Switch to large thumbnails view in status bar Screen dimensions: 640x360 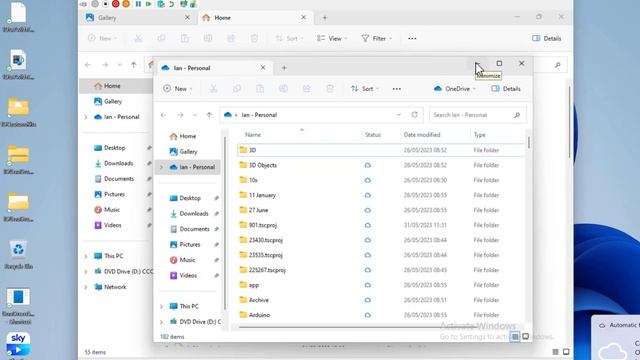526,337
